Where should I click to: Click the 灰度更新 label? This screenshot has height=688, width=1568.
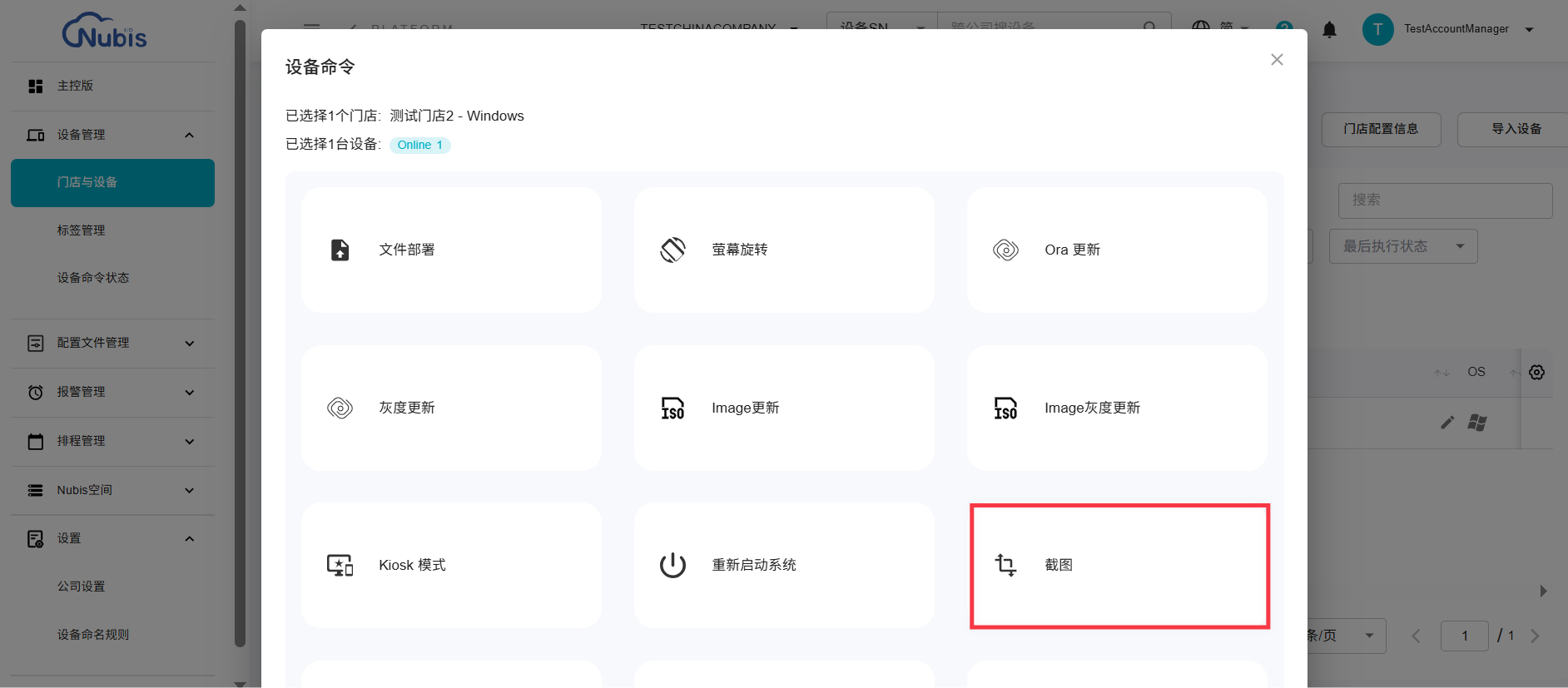click(x=407, y=408)
